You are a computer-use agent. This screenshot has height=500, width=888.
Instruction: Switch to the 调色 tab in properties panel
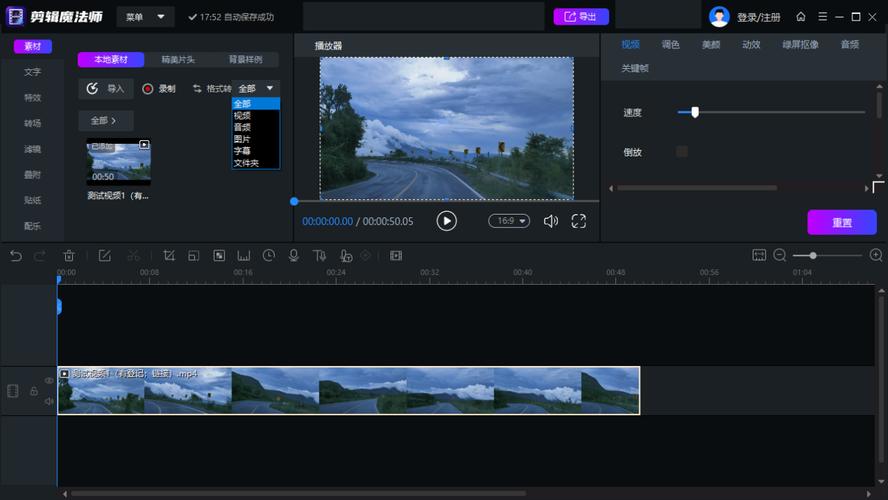click(671, 45)
